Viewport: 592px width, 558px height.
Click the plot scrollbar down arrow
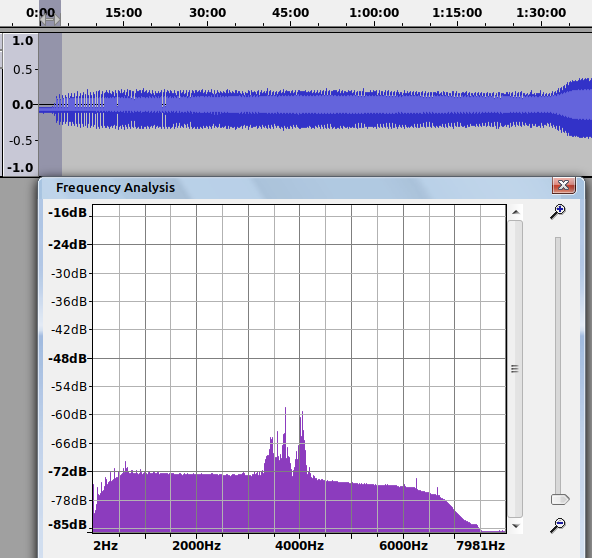click(516, 526)
